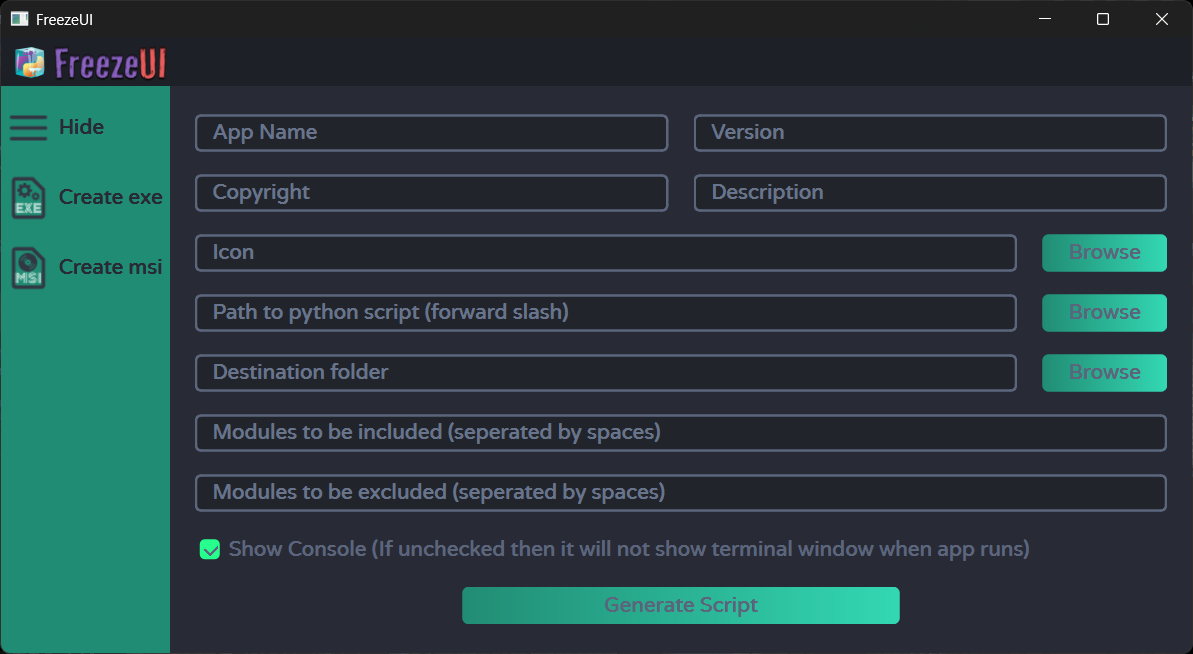The width and height of the screenshot is (1193, 654).
Task: Click the Create exe file icon
Action: 28,197
